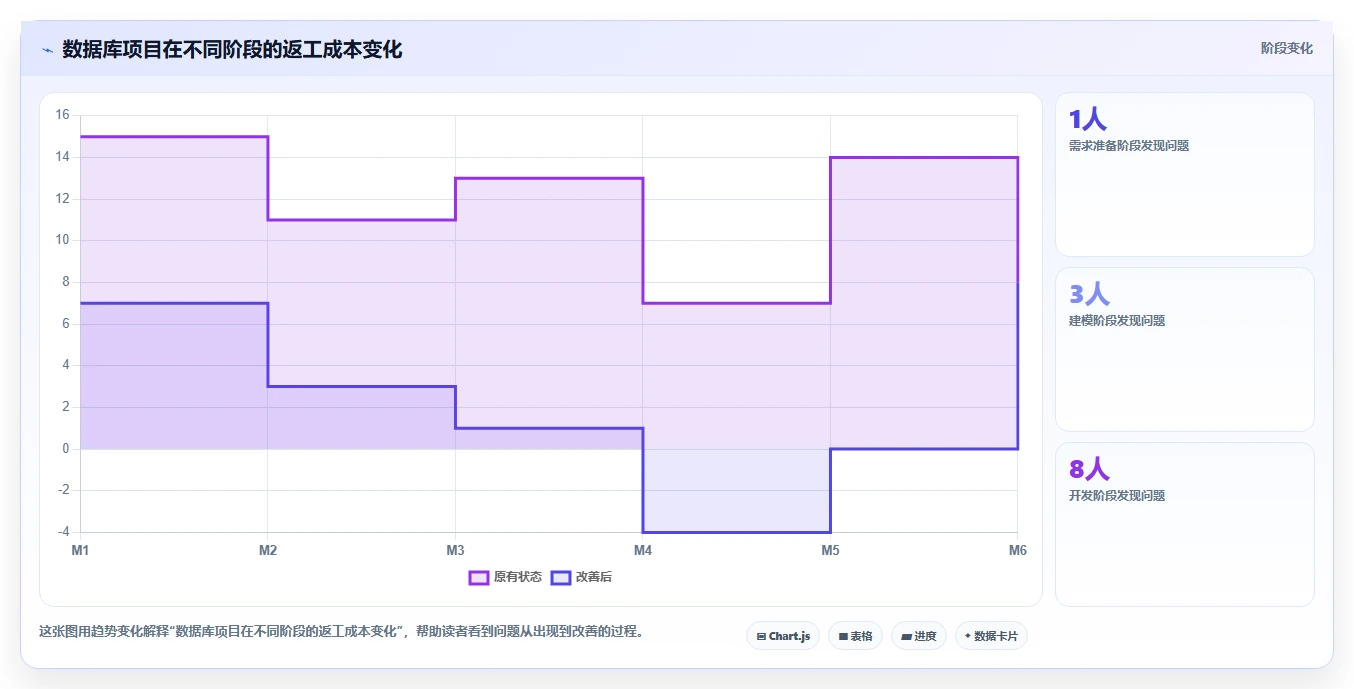Screen dimensions: 1354x689
Task: Click the description text below the chart
Action: click(x=342, y=632)
